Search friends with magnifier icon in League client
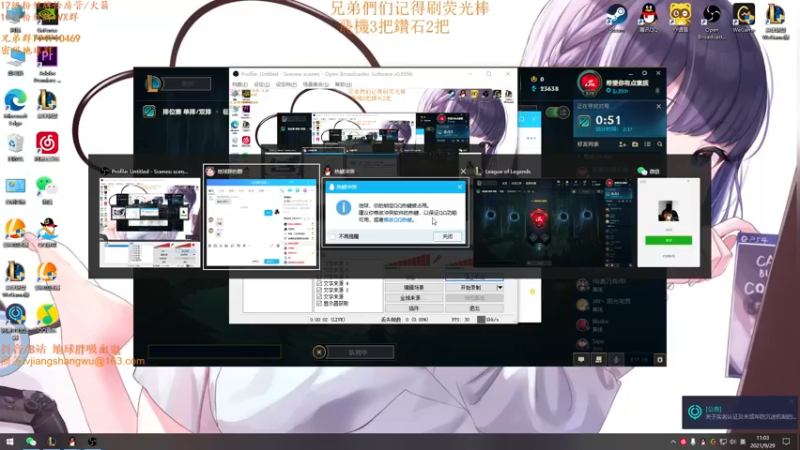Image resolution: width=800 pixels, height=450 pixels. click(x=660, y=144)
